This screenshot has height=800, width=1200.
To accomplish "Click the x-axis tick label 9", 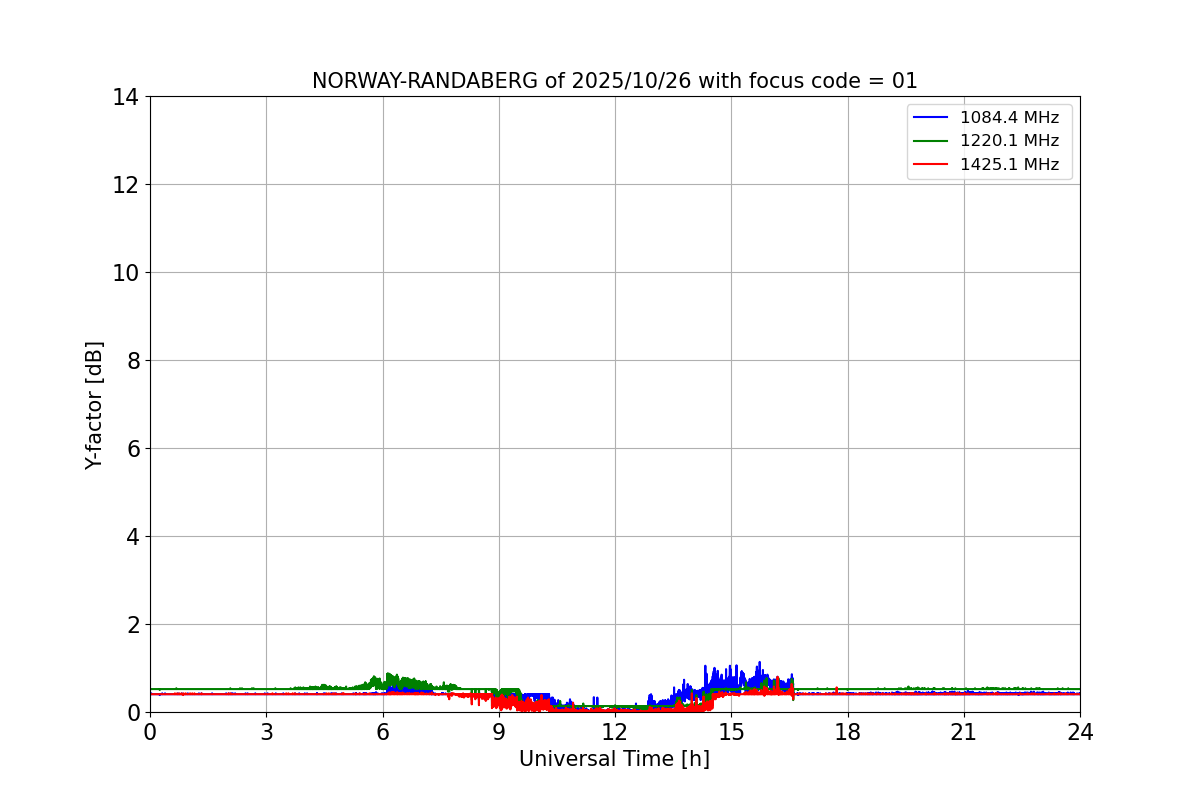I will click(x=499, y=732).
